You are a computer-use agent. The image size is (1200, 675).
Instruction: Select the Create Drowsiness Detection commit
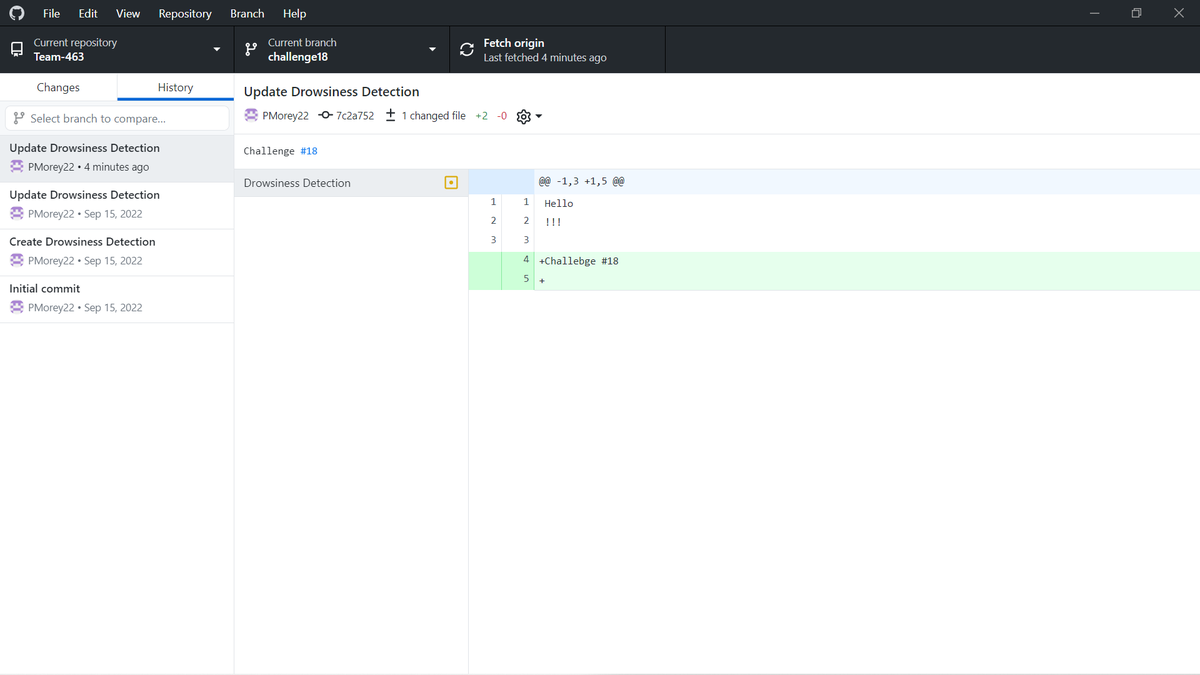[117, 251]
